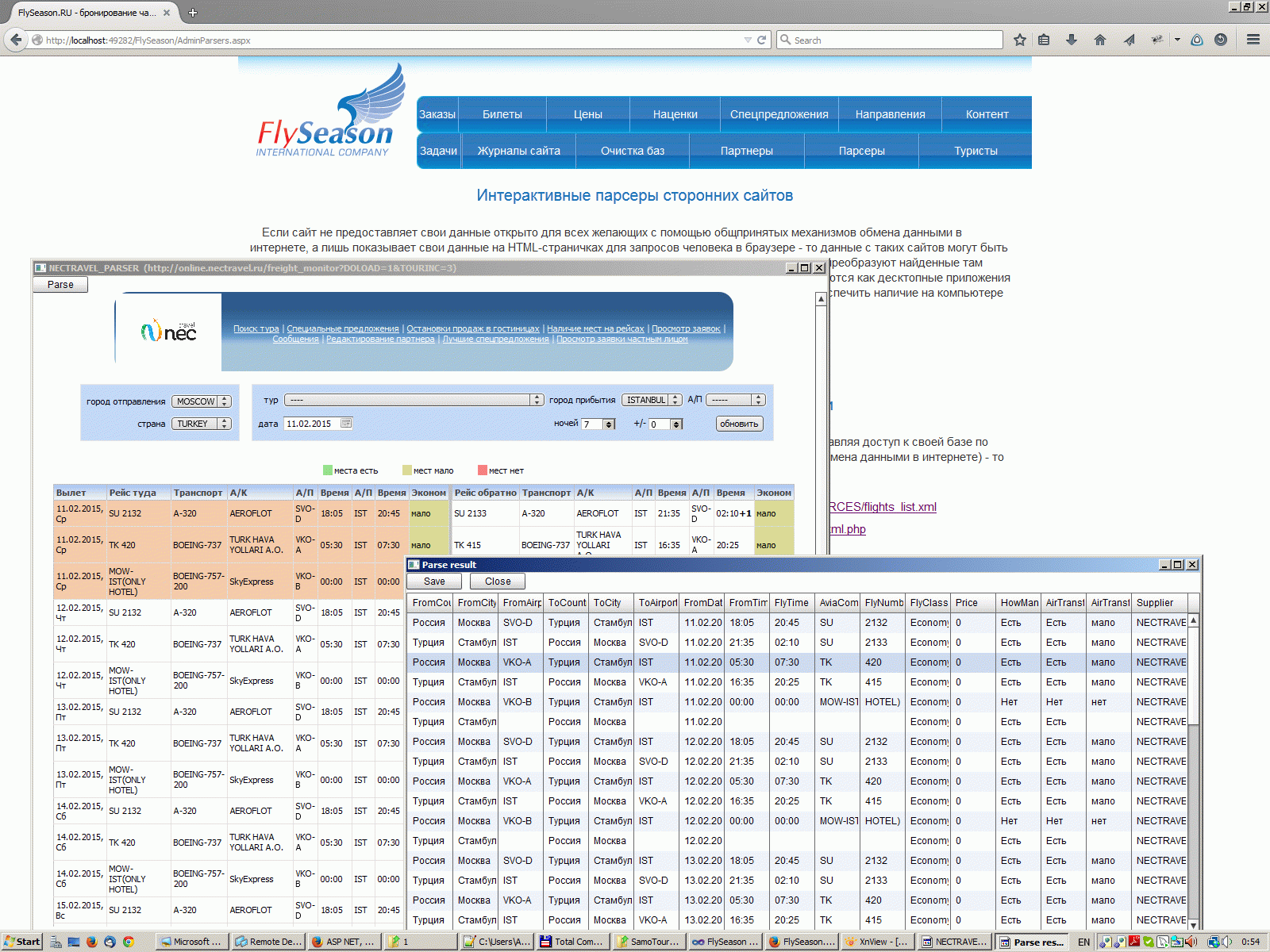Open the Спецпредложения menu item
1270x952 pixels.
[779, 114]
